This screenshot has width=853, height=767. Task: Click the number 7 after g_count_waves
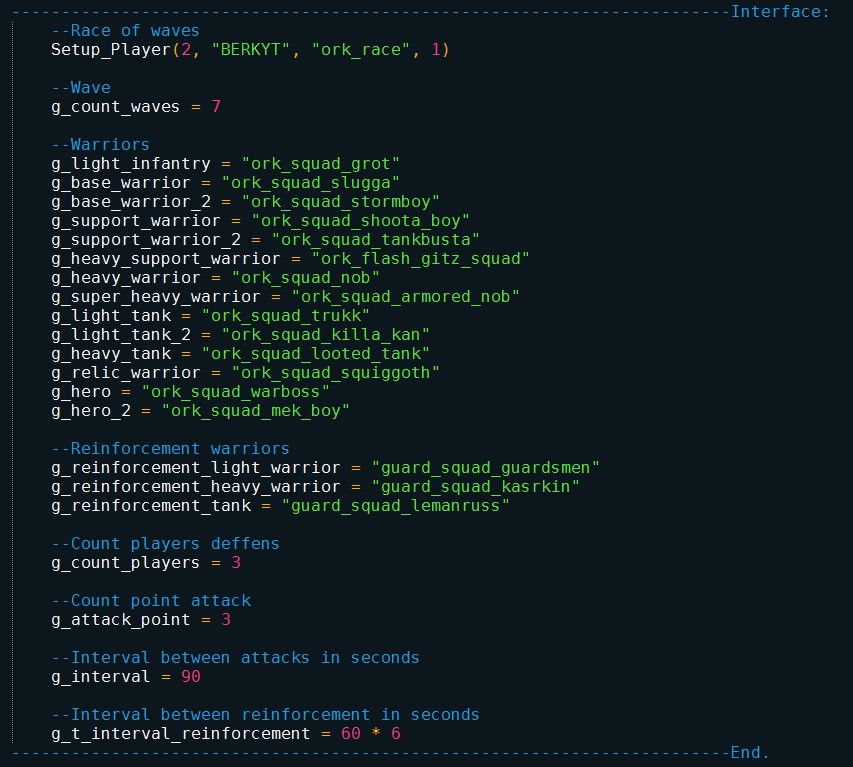[216, 107]
